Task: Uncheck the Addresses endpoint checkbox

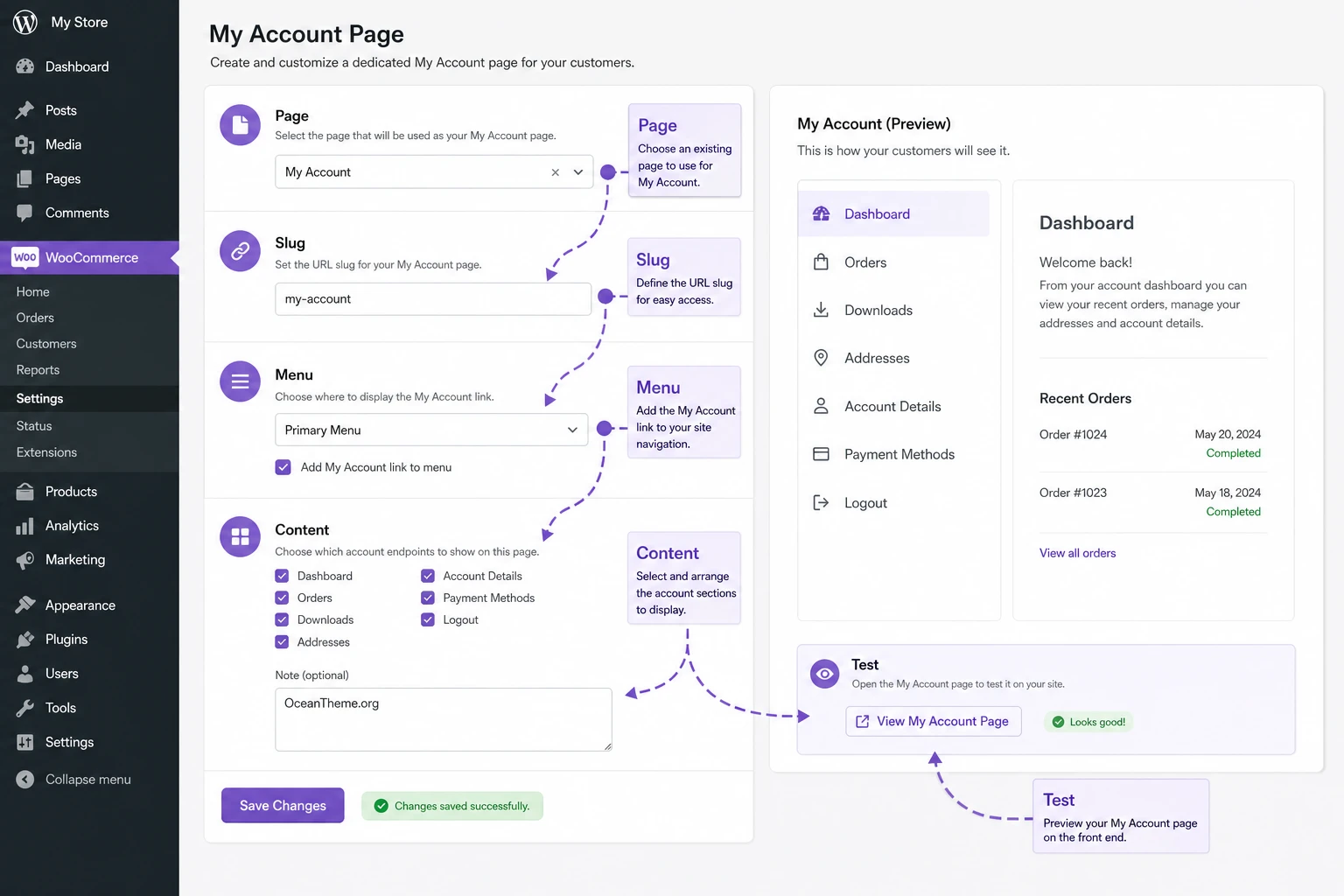Action: [x=282, y=641]
